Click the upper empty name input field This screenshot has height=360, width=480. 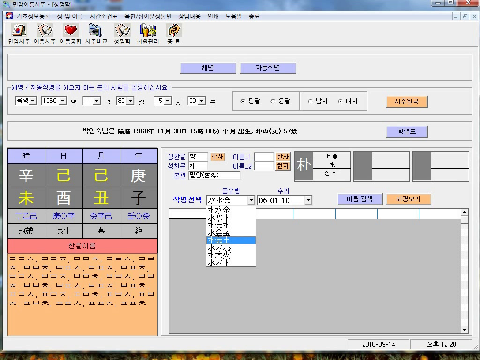point(264,157)
